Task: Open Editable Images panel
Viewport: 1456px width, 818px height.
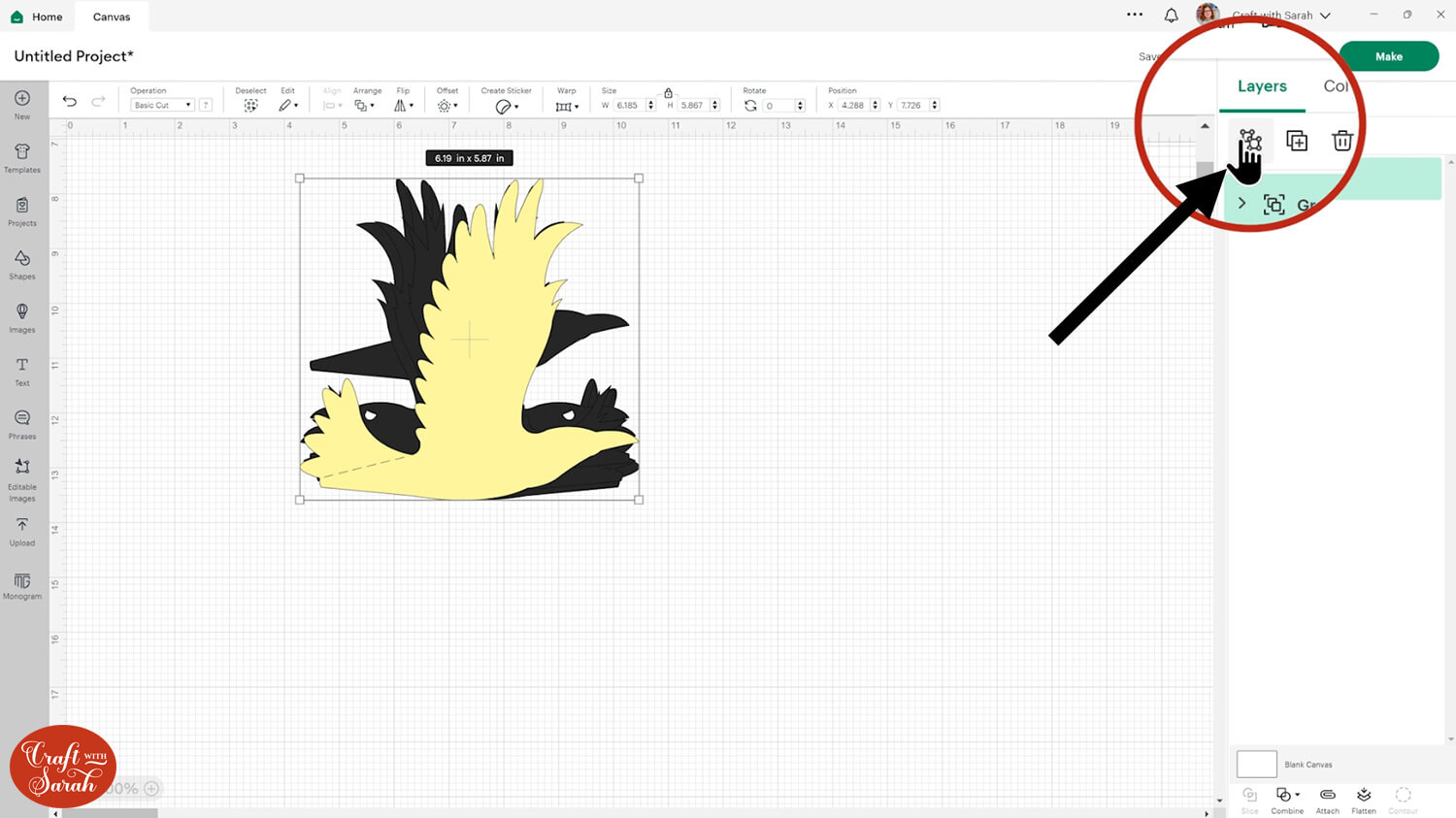Action: coord(22,468)
